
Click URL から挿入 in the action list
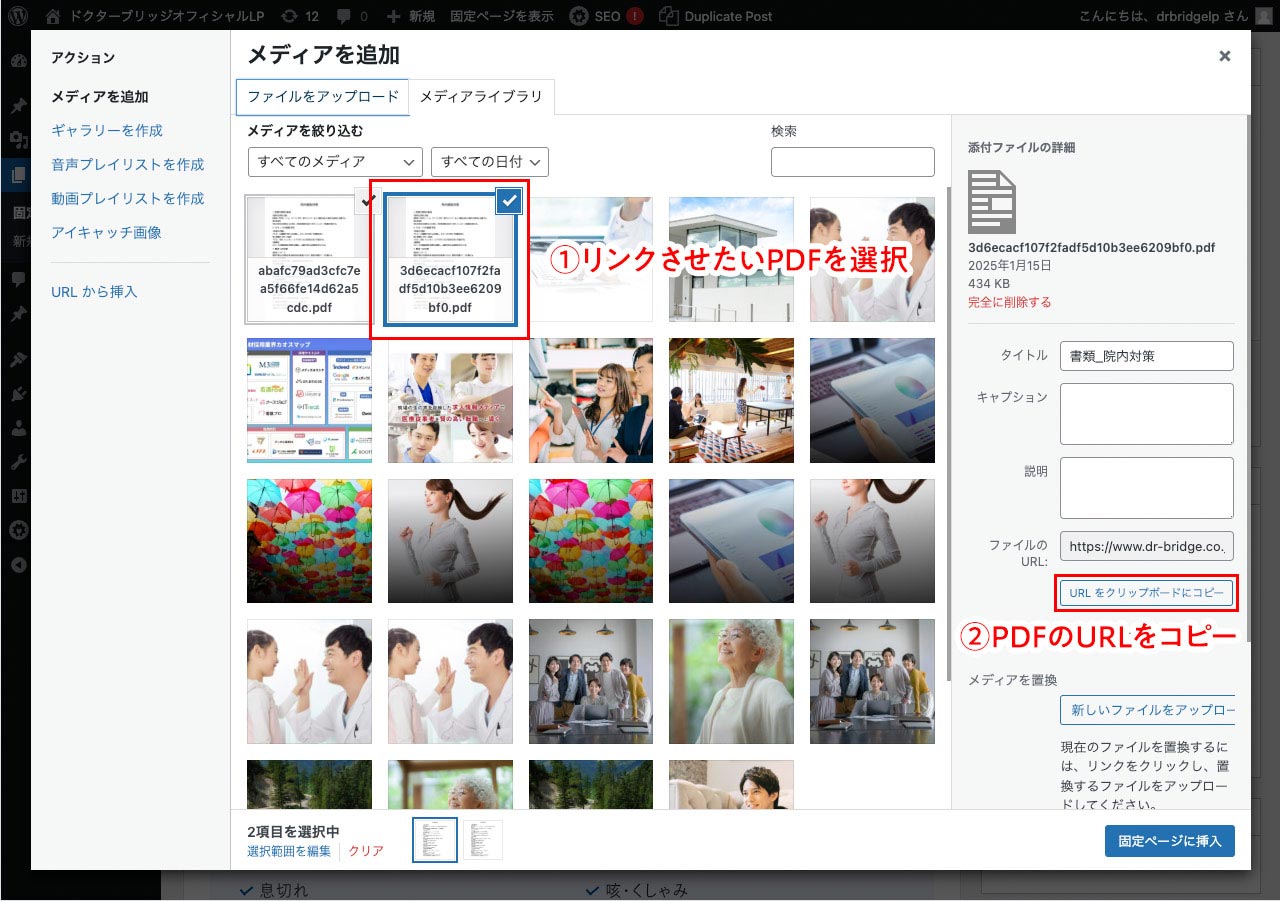coord(94,292)
